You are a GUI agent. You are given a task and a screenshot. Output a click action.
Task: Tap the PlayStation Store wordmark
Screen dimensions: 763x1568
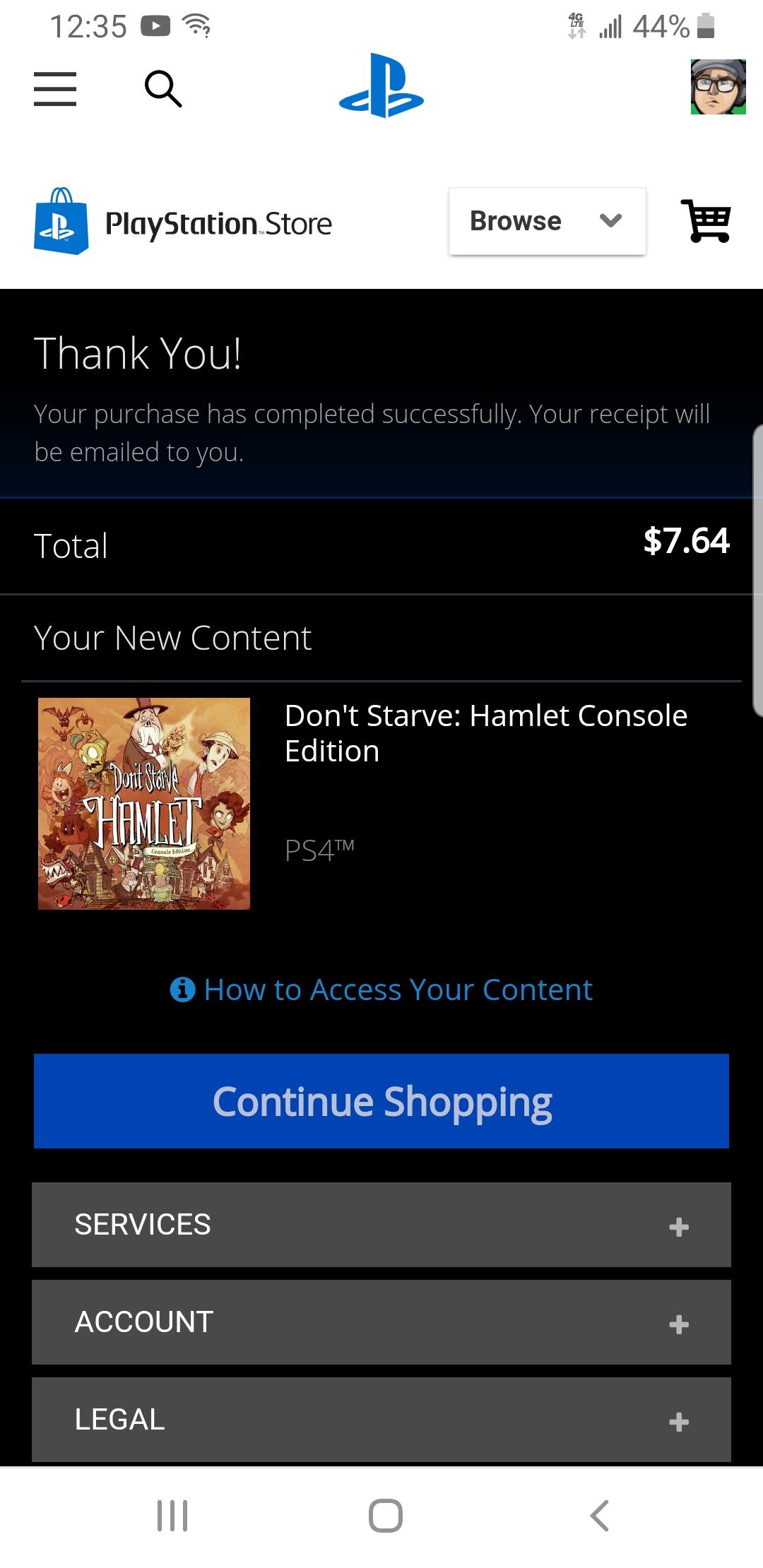218,225
